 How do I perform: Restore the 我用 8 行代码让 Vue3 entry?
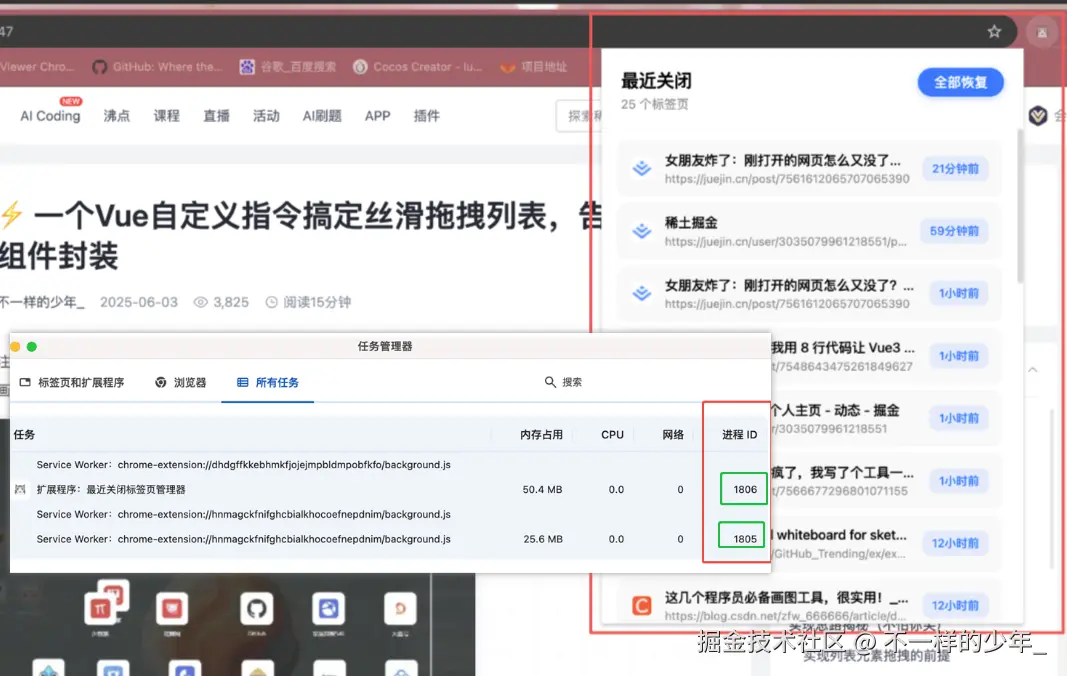pos(886,356)
